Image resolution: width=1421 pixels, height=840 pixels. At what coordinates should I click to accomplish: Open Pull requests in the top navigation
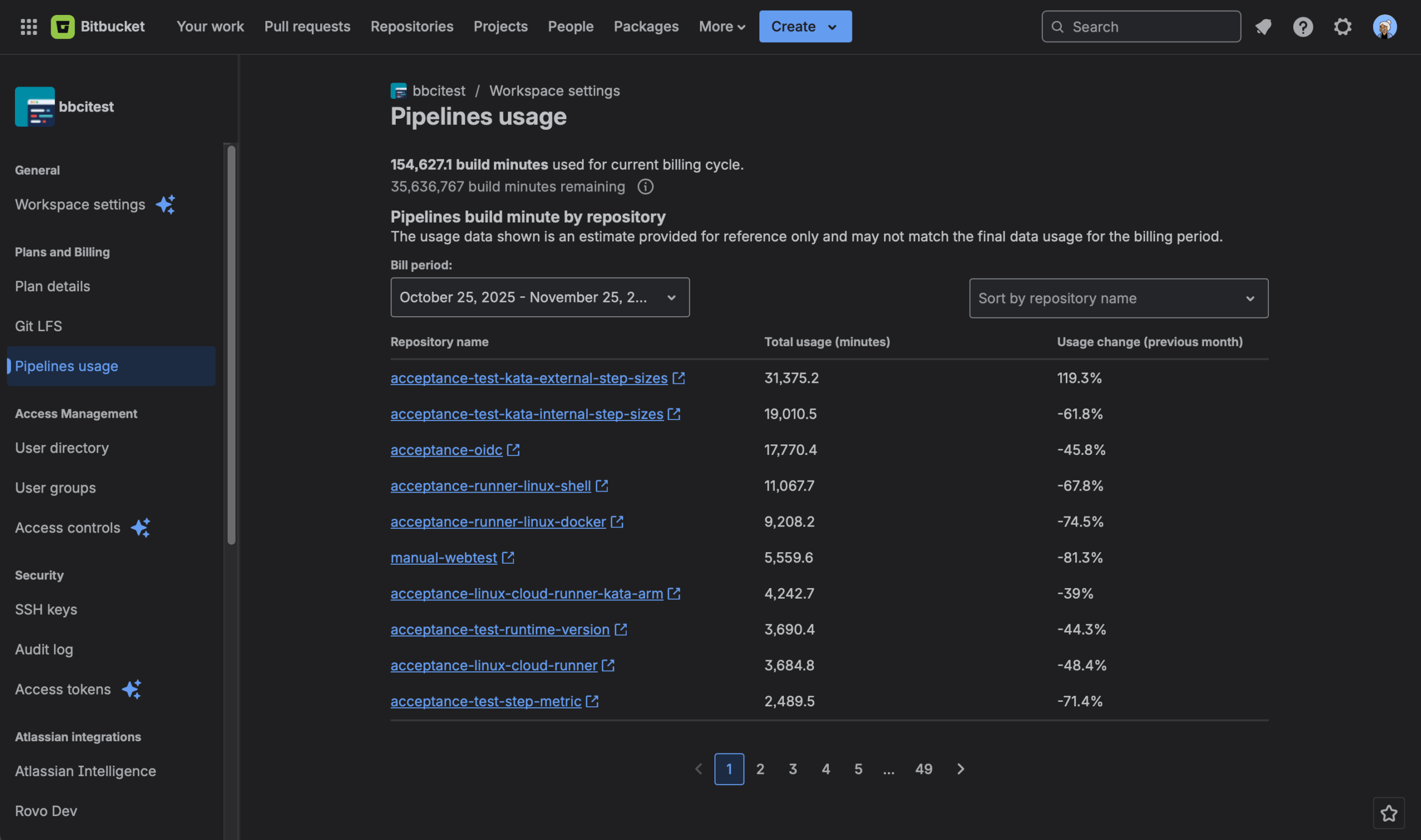pyautogui.click(x=307, y=27)
